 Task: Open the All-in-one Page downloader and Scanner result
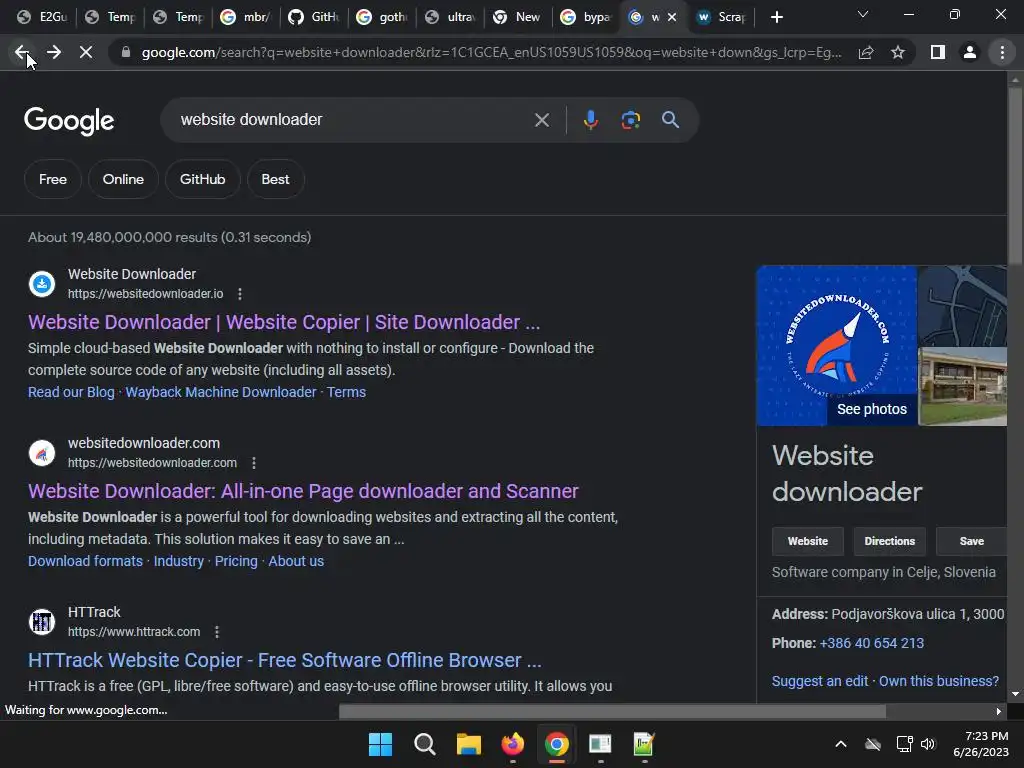(303, 491)
